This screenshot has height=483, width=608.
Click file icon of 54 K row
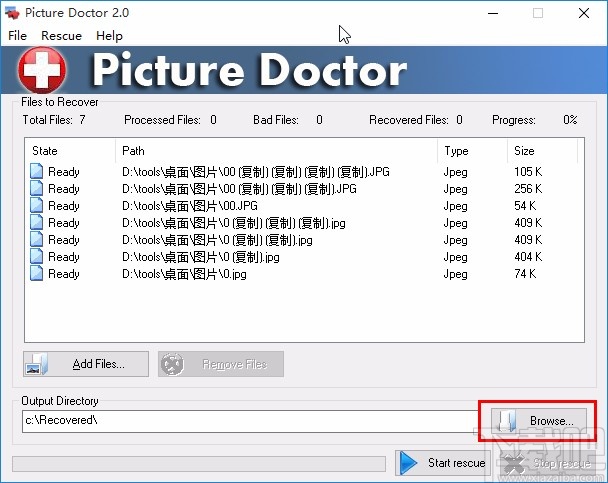36,205
